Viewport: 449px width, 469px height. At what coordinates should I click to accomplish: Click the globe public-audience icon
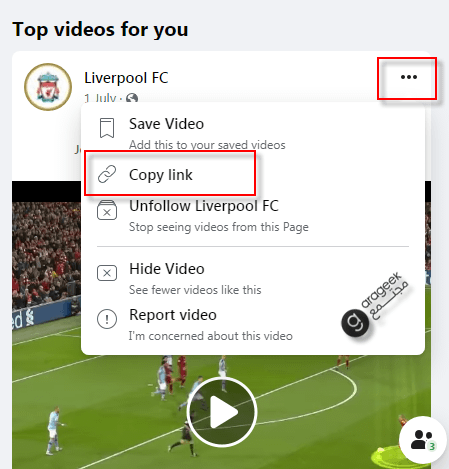pos(132,98)
